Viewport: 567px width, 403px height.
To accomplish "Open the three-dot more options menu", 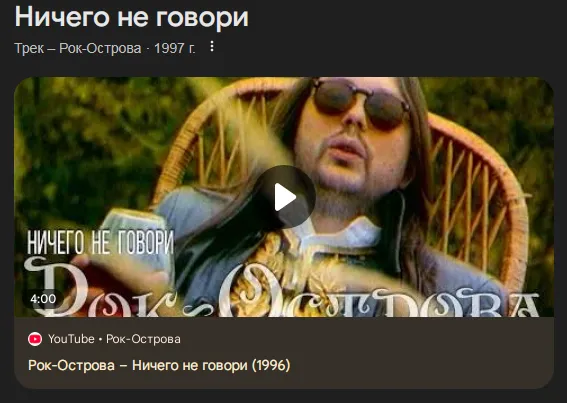I will [212, 46].
